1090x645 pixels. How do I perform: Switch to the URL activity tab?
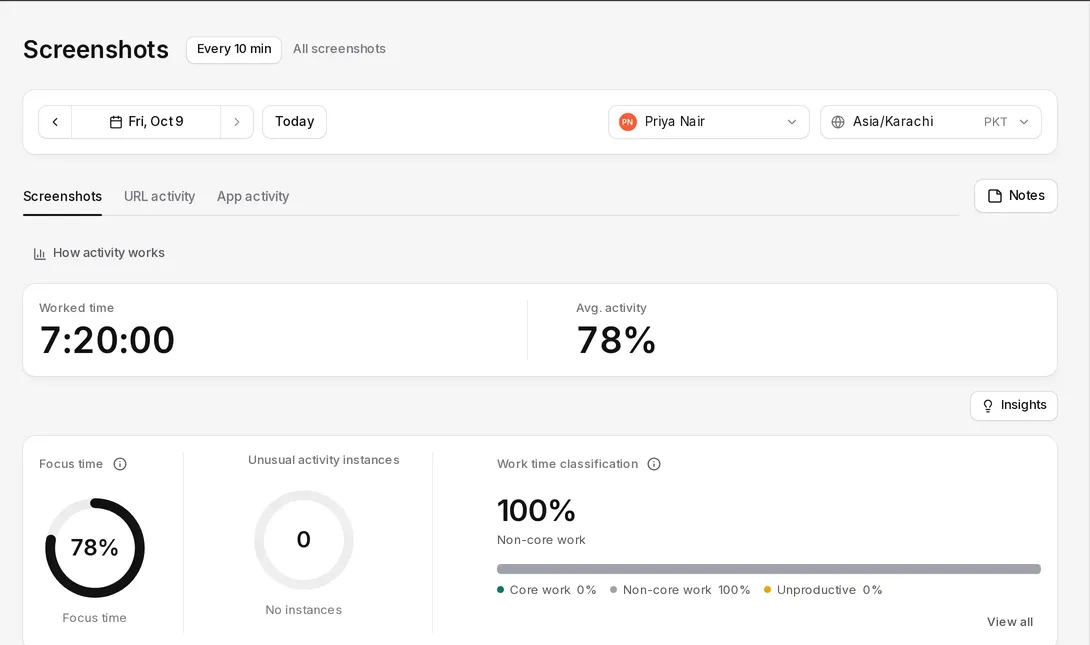159,197
